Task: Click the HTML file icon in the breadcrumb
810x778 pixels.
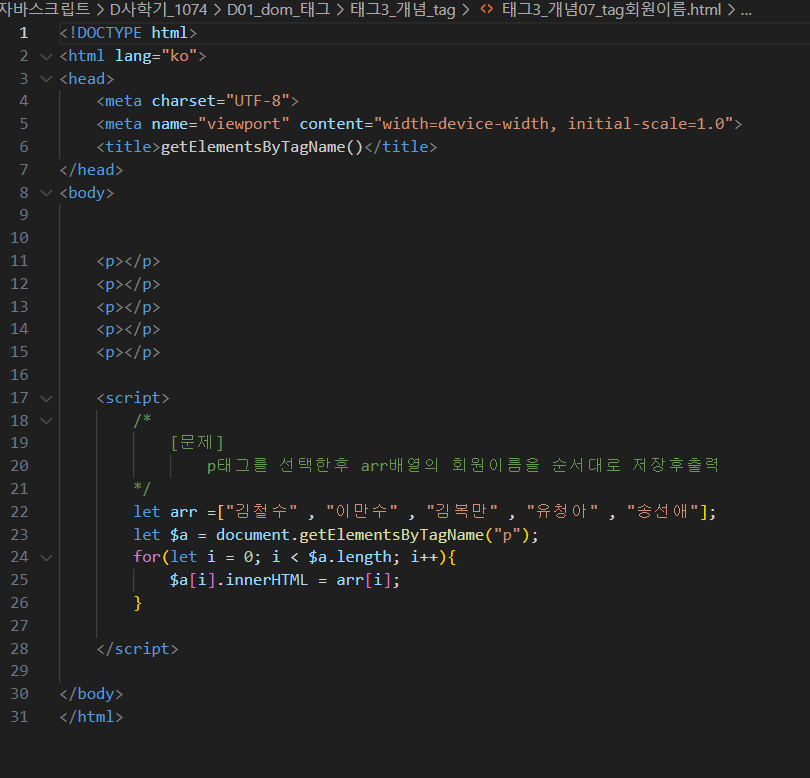Action: (487, 9)
